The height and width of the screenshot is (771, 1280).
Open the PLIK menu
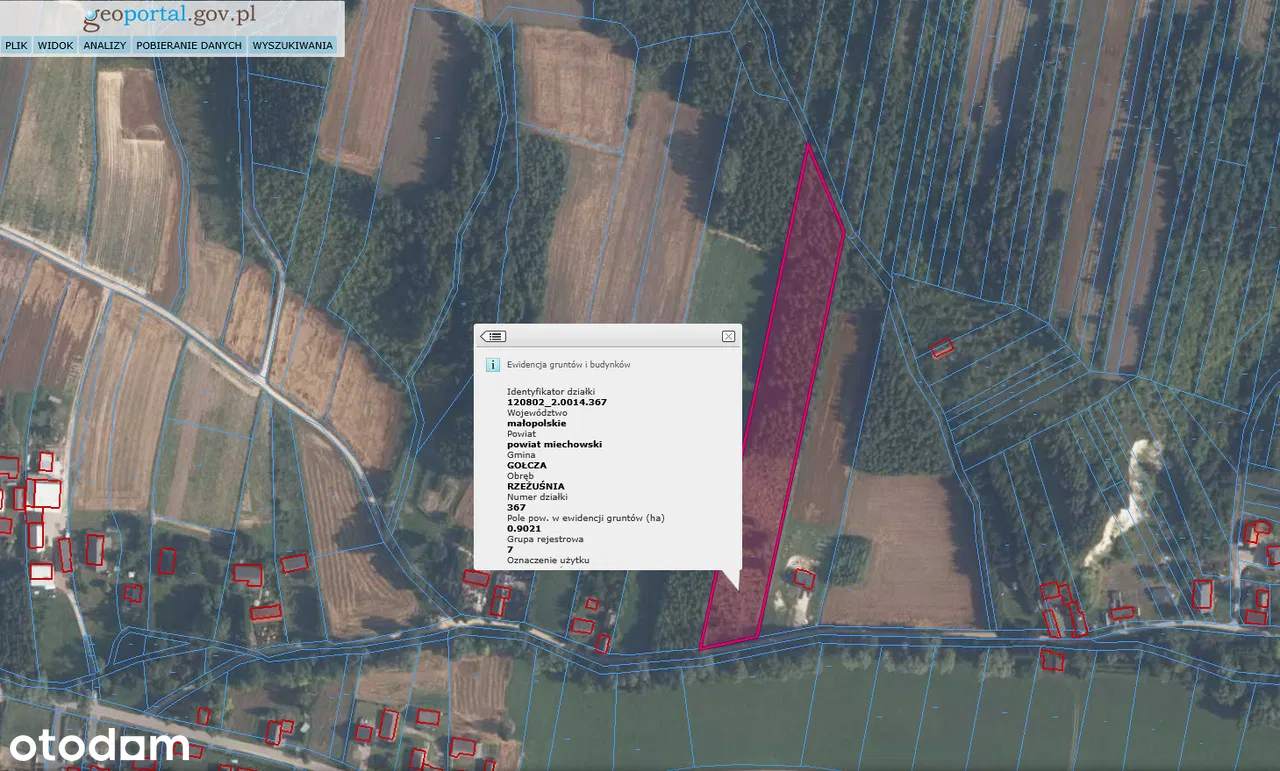(x=16, y=45)
